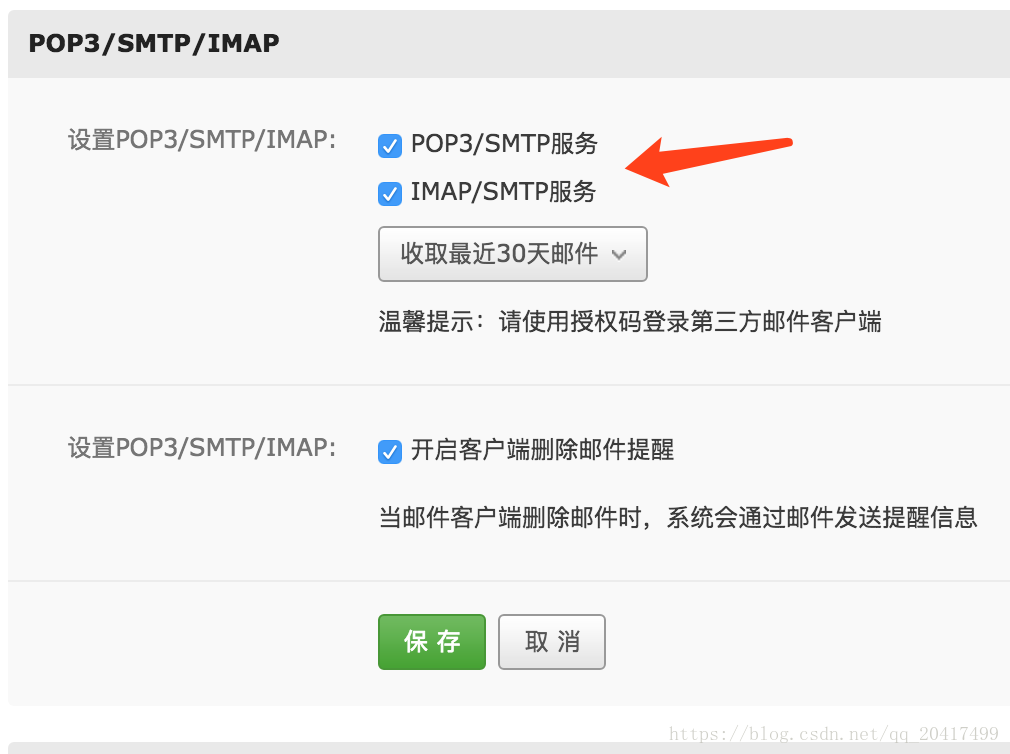Uncheck the POP3/SMTP服务 checkbox
This screenshot has height=754, width=1010.
click(x=390, y=146)
